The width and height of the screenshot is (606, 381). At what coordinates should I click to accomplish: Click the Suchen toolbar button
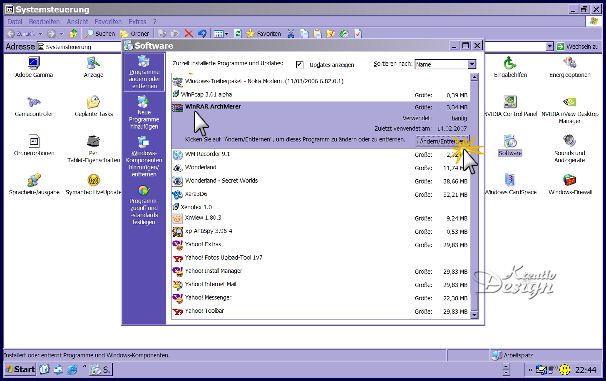pos(100,34)
